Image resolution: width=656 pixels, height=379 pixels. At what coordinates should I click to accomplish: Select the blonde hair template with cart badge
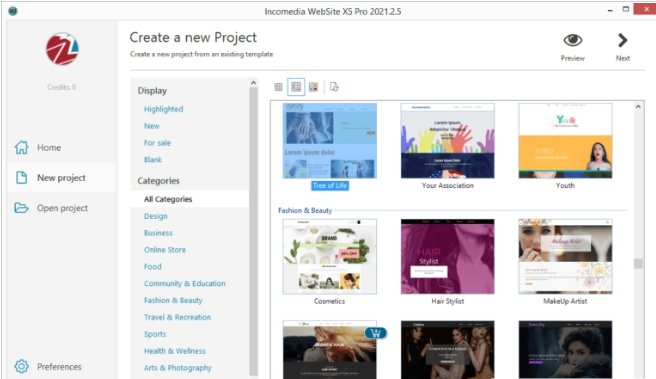tap(330, 350)
